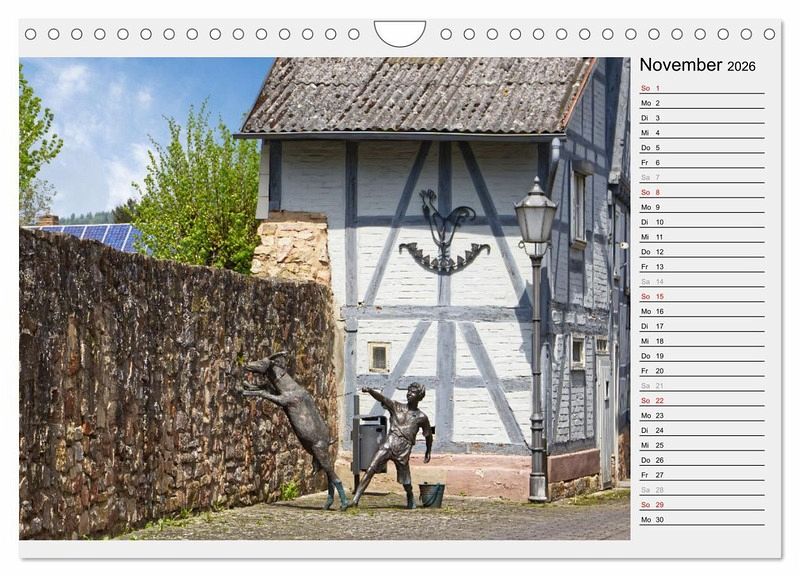Click the red So 8 date row

tap(701, 192)
